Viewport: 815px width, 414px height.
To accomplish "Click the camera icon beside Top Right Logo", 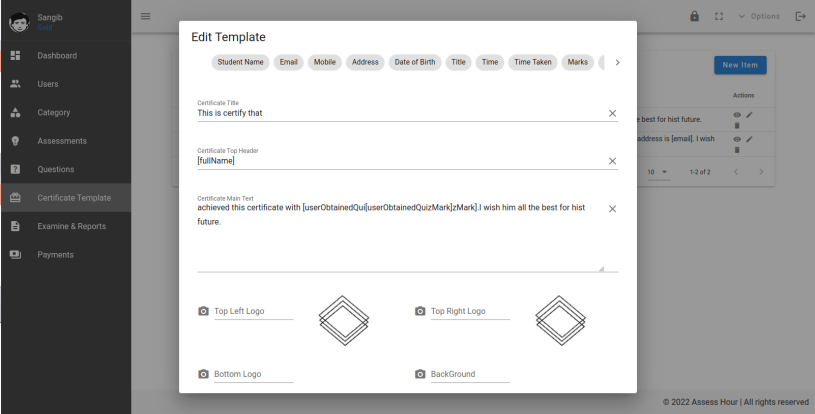I will 420,311.
